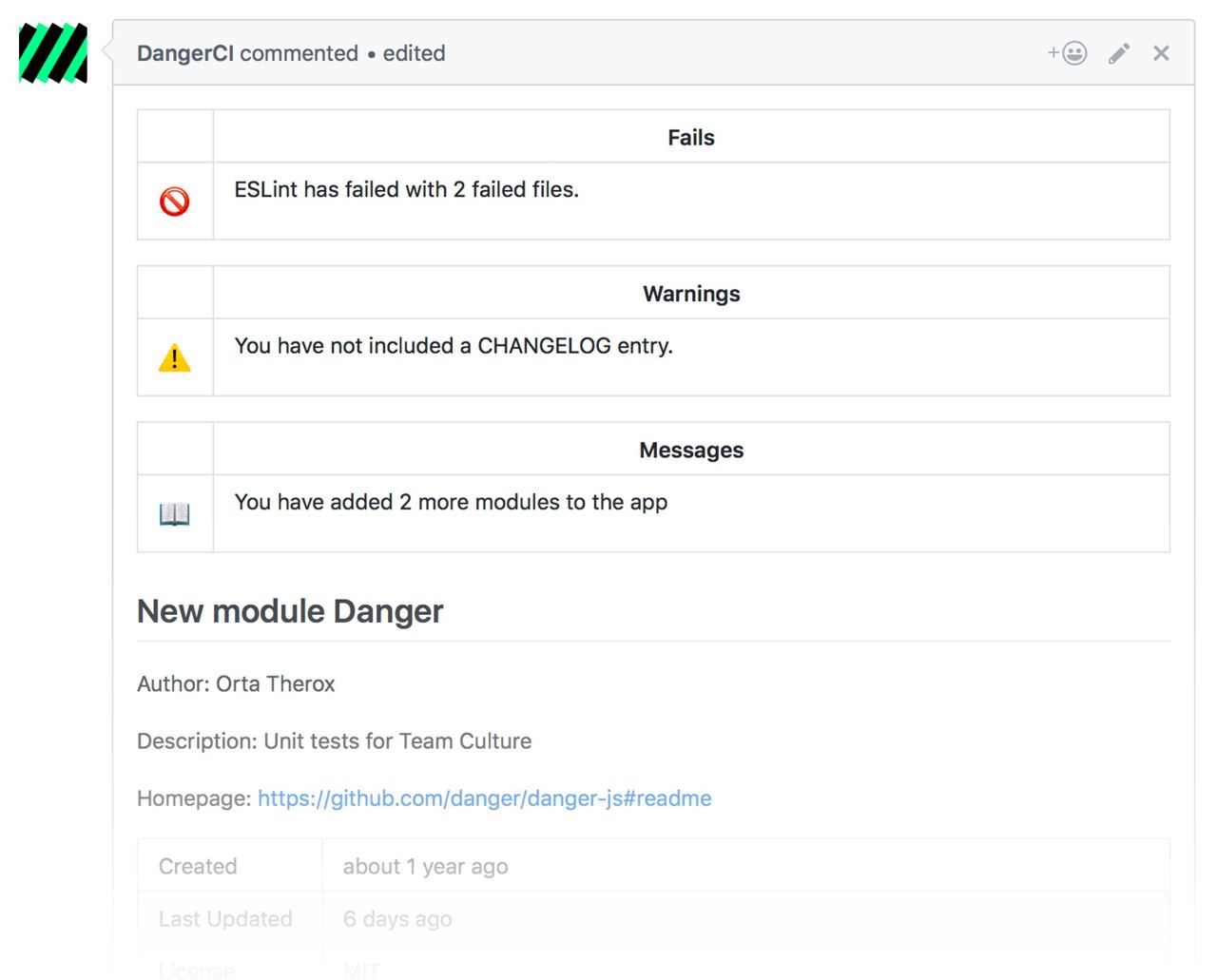Click the red no-entry fail icon

(175, 202)
